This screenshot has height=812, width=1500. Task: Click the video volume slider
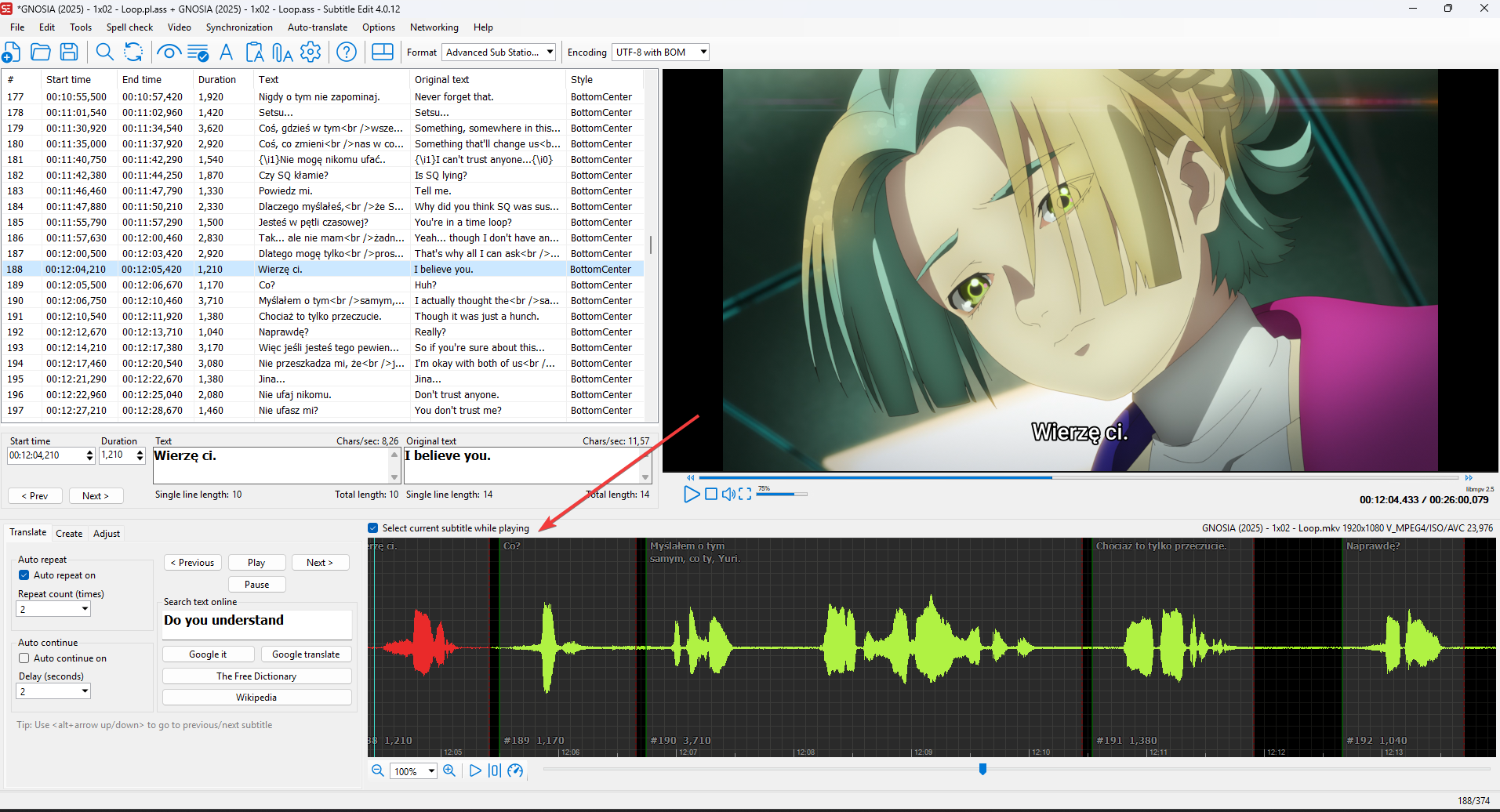781,494
